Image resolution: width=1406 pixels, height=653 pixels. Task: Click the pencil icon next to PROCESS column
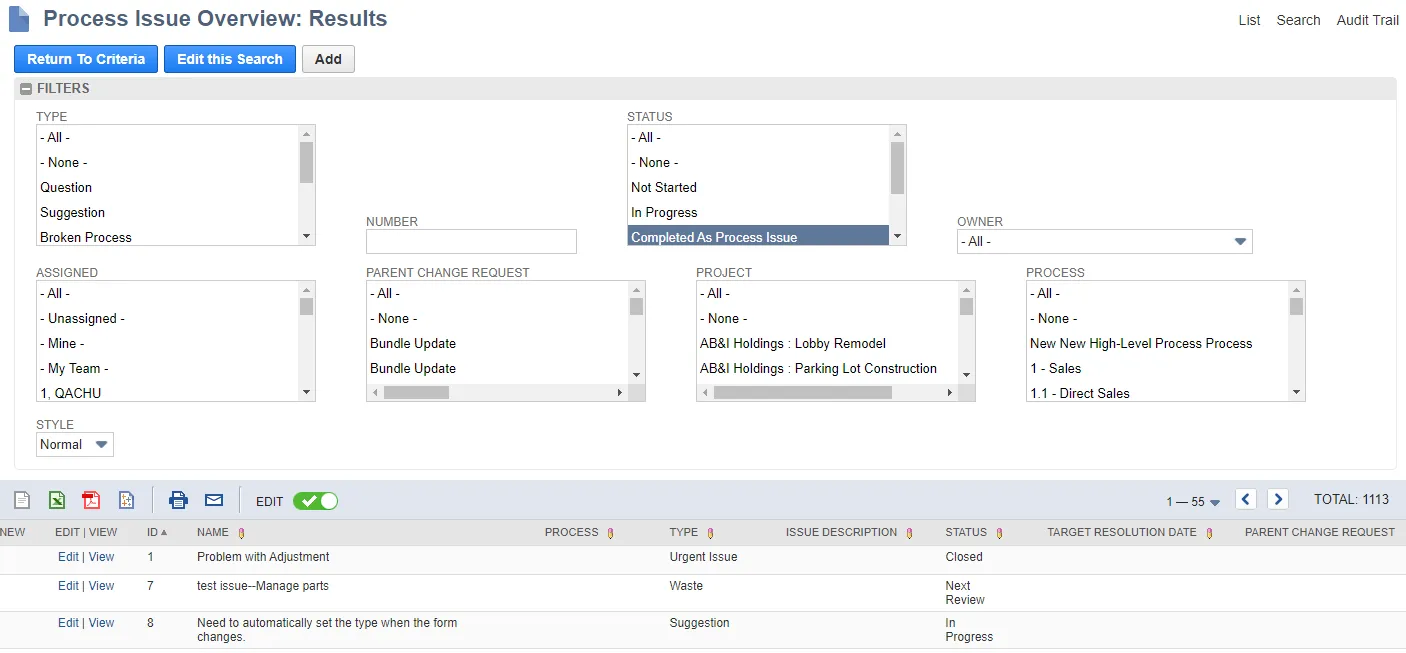click(x=610, y=533)
